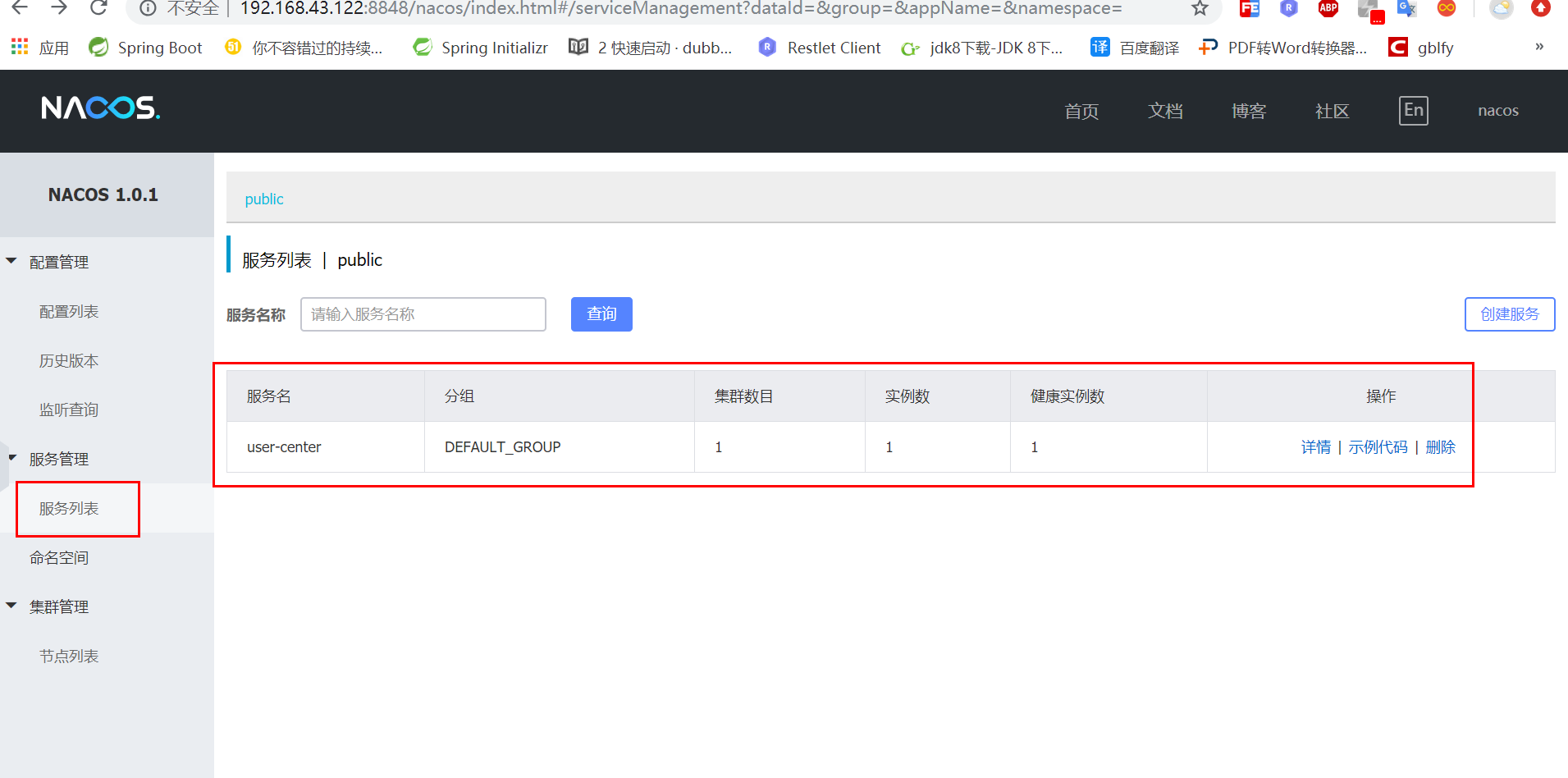Open the weather profile avatar icon
This screenshot has height=778, width=1568.
click(x=1501, y=9)
